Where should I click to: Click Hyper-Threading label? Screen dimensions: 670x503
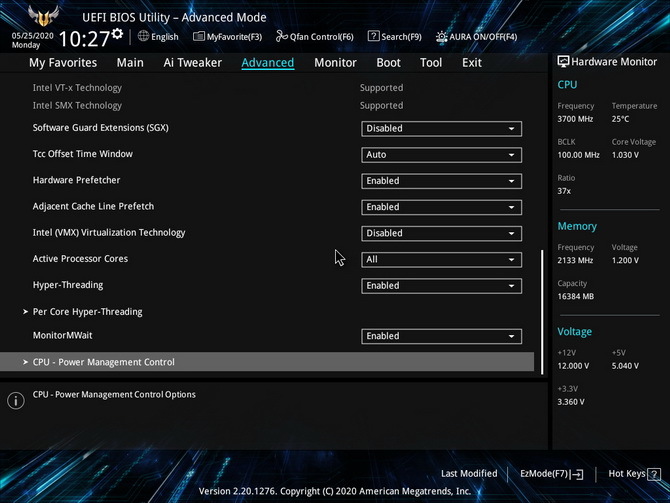click(x=68, y=285)
